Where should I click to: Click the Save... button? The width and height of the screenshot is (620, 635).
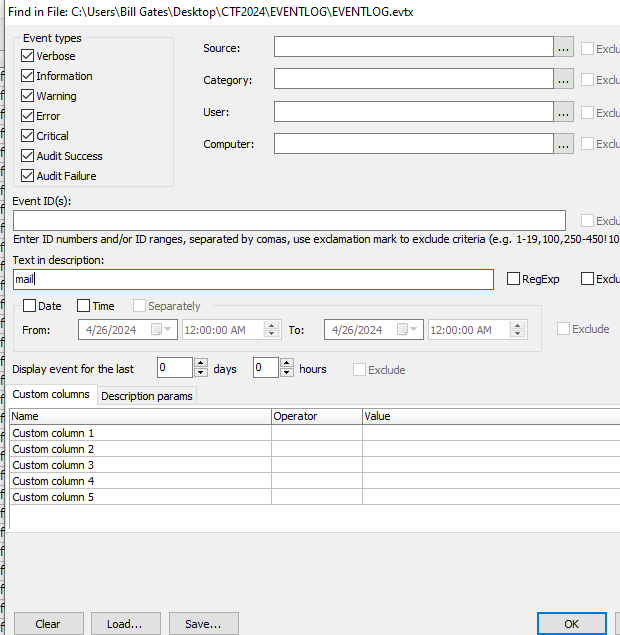(203, 624)
